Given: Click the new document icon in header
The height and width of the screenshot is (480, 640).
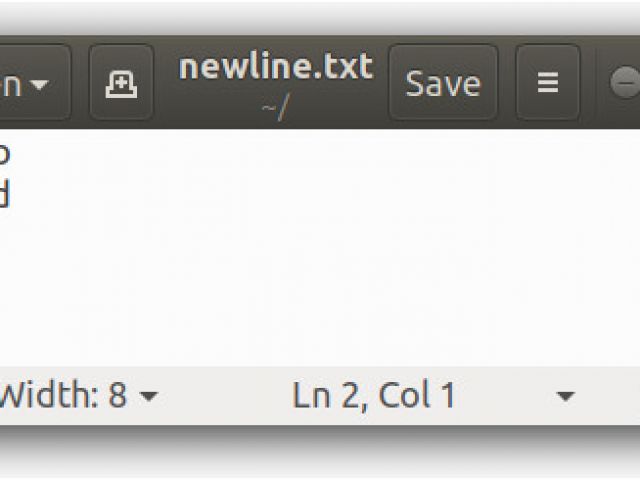Looking at the screenshot, I should click(x=121, y=83).
